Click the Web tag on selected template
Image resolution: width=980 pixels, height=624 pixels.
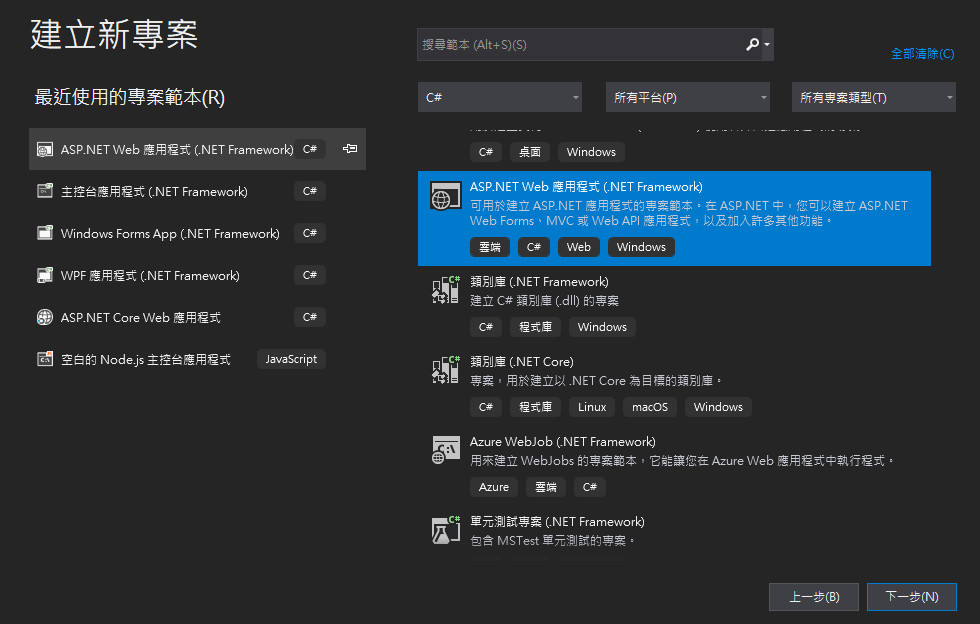pos(579,247)
